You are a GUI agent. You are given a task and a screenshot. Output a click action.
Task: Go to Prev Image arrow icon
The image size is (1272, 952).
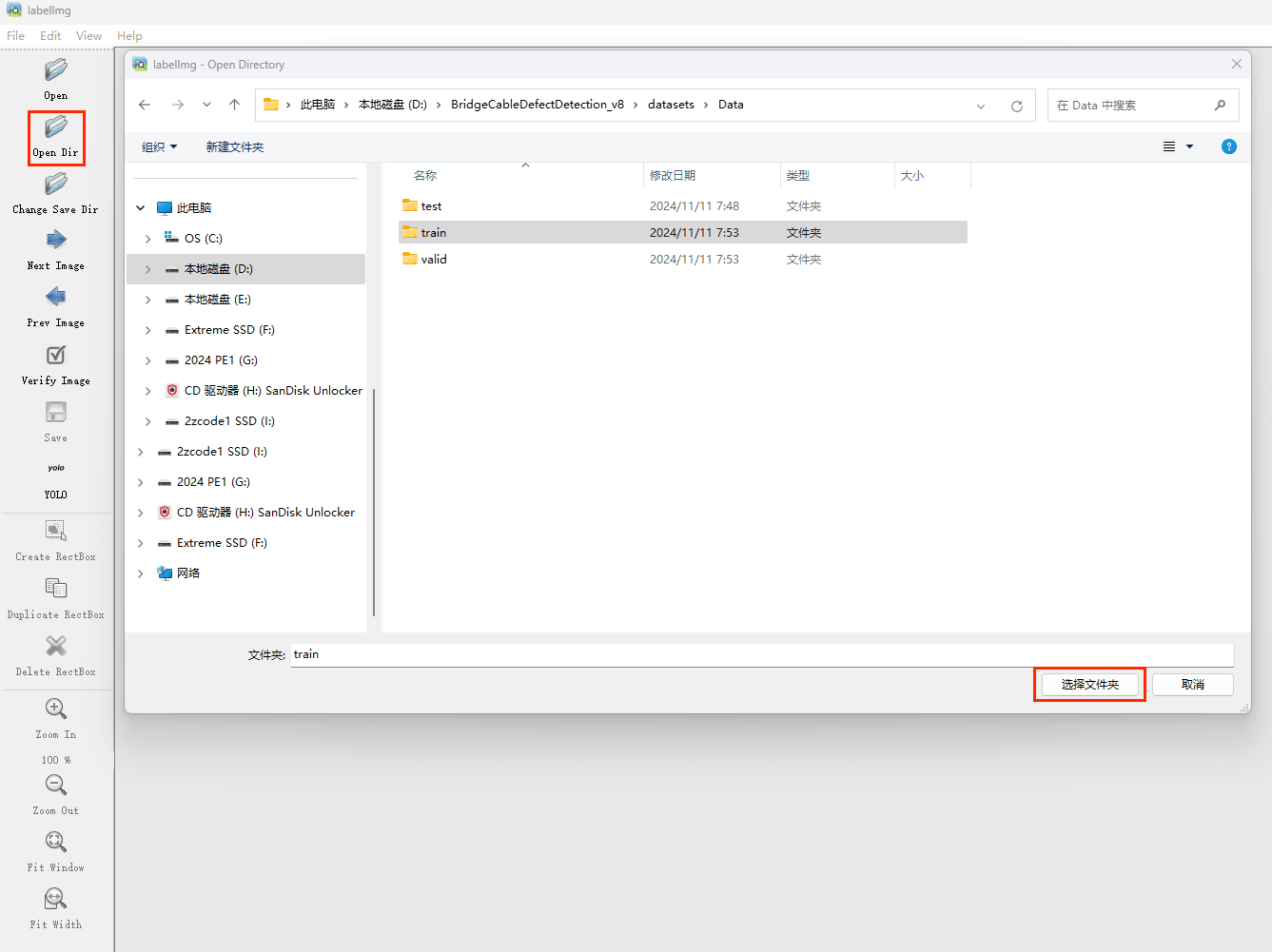[x=56, y=297]
